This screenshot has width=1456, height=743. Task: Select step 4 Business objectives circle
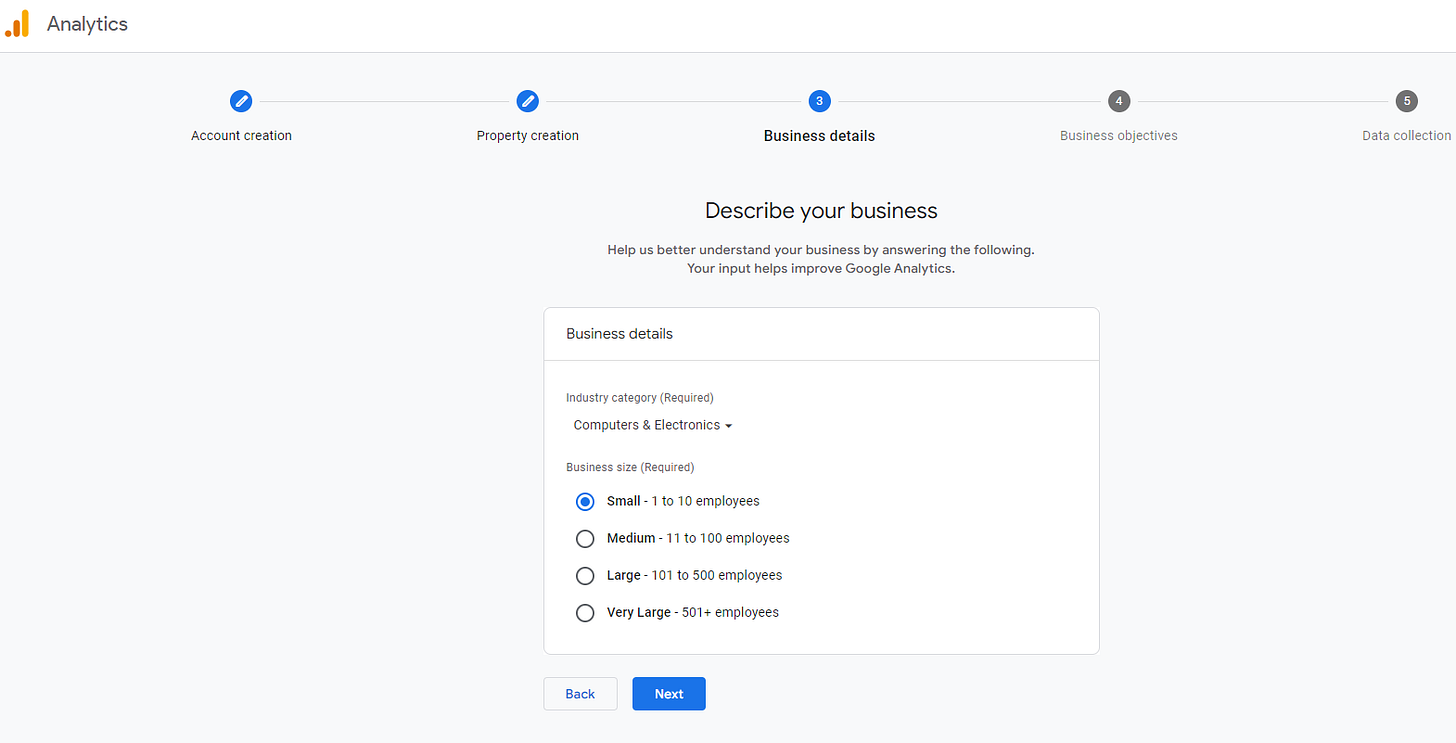tap(1119, 101)
